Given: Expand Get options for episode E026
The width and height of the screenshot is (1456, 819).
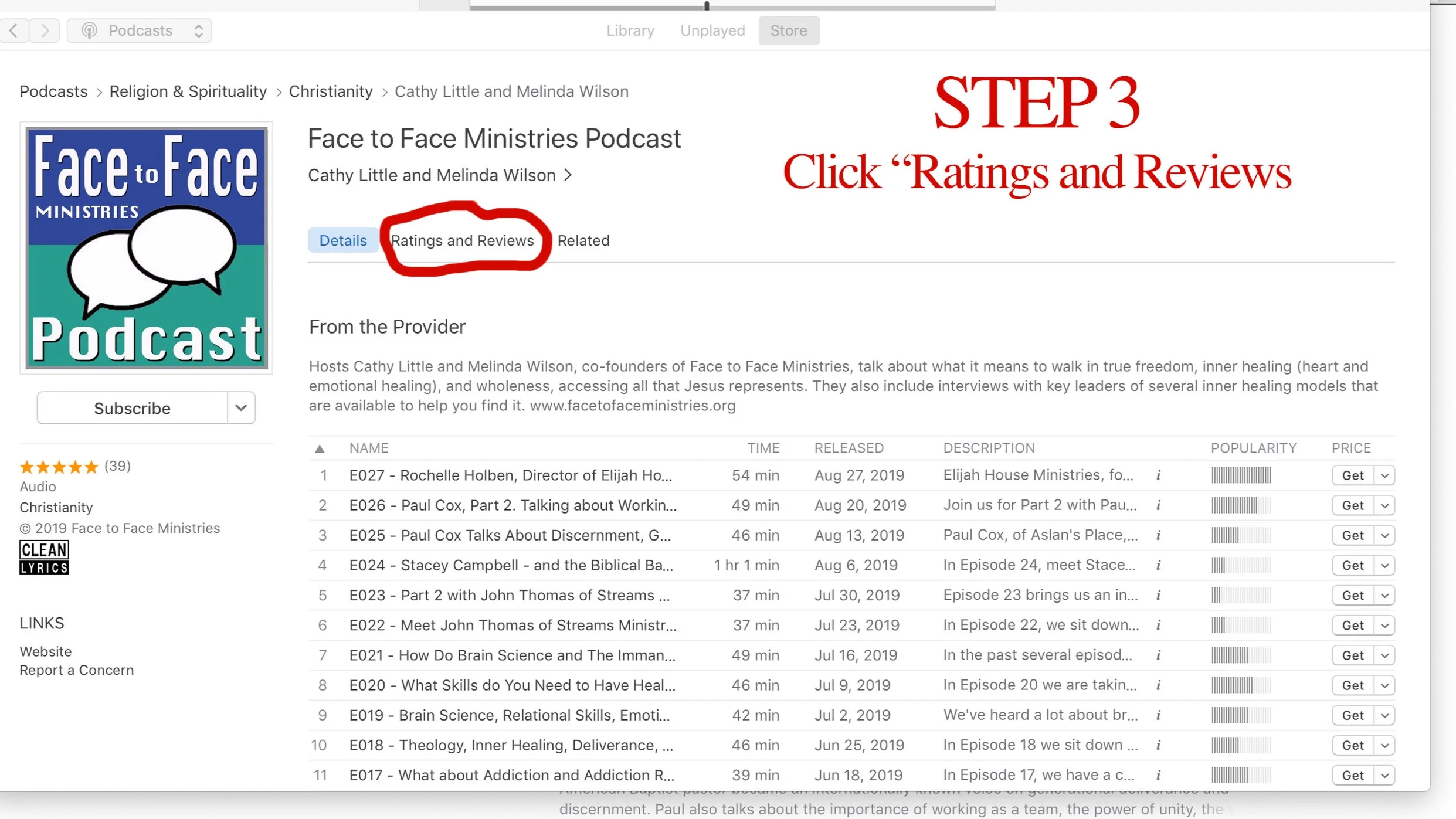Looking at the screenshot, I should click(1384, 505).
